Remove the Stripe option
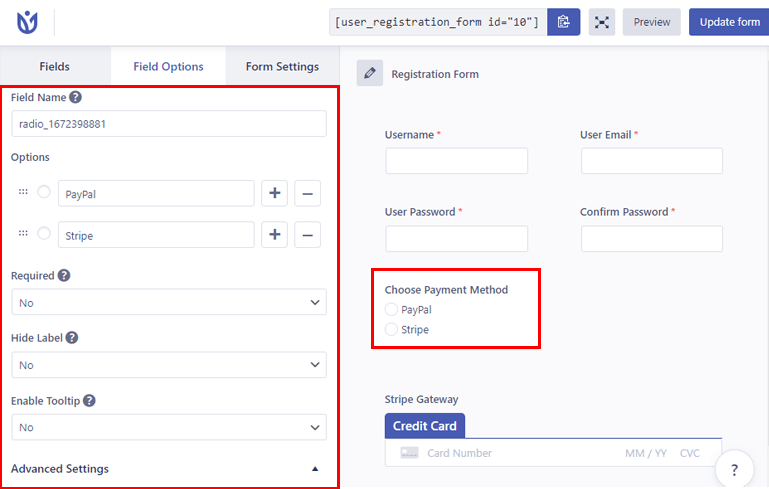Image resolution: width=769 pixels, height=489 pixels. pos(307,235)
